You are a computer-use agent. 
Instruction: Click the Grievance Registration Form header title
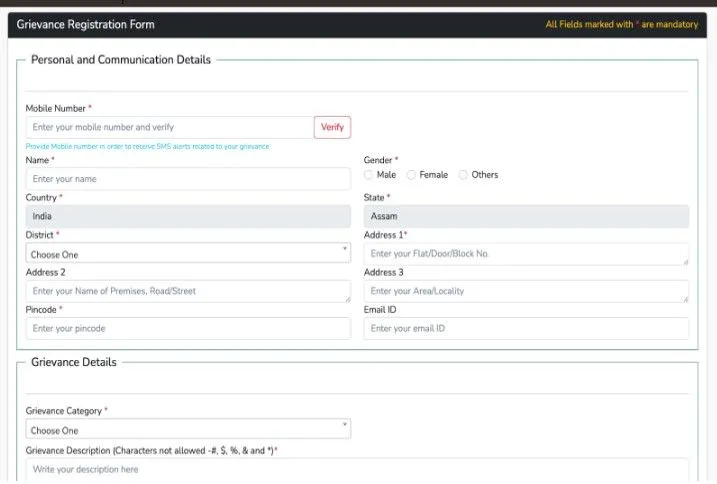click(x=86, y=24)
